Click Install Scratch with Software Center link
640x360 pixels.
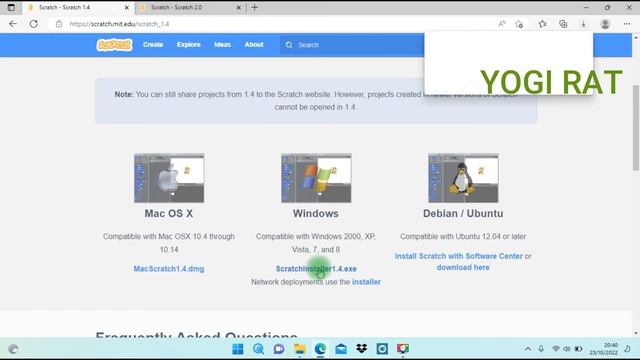[459, 256]
